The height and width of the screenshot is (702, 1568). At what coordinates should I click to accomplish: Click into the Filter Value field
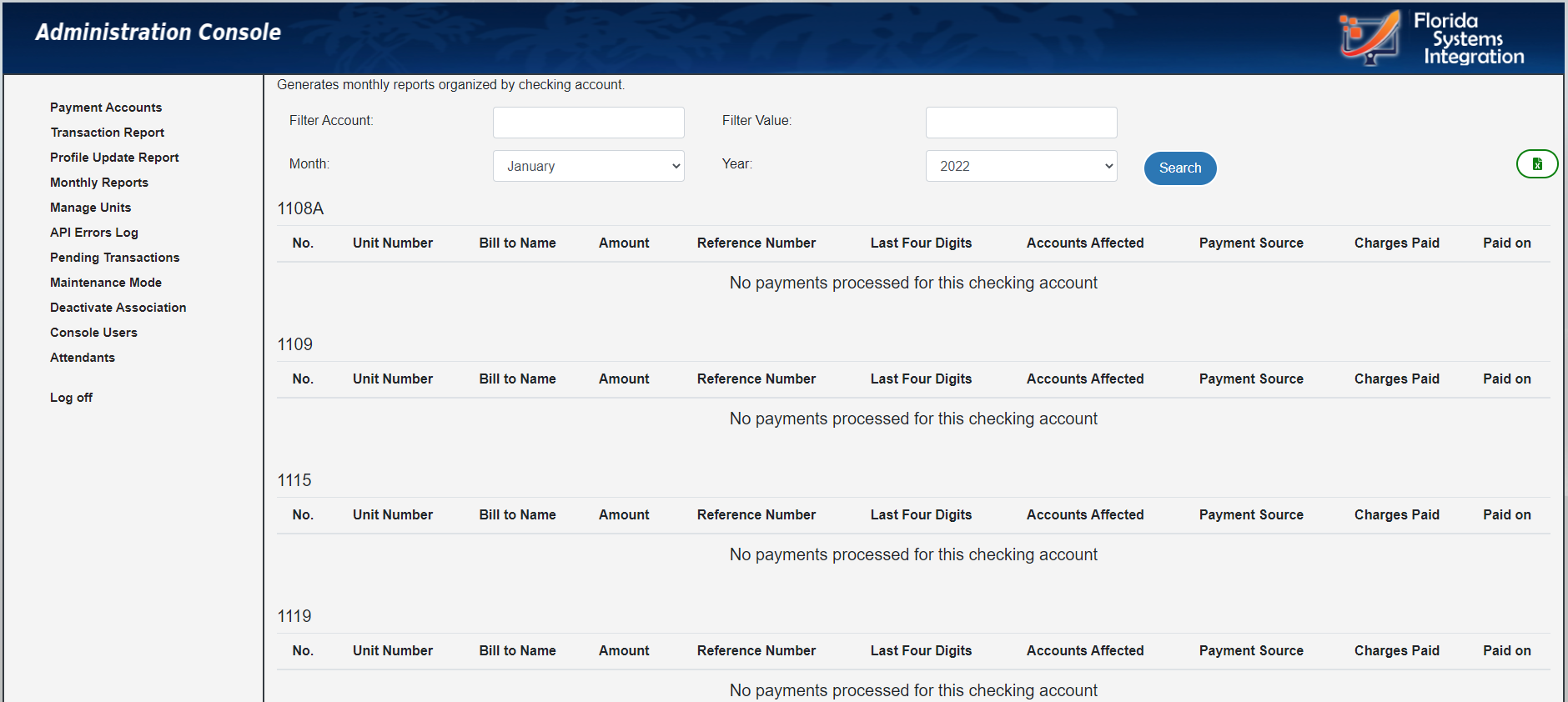pos(1021,123)
